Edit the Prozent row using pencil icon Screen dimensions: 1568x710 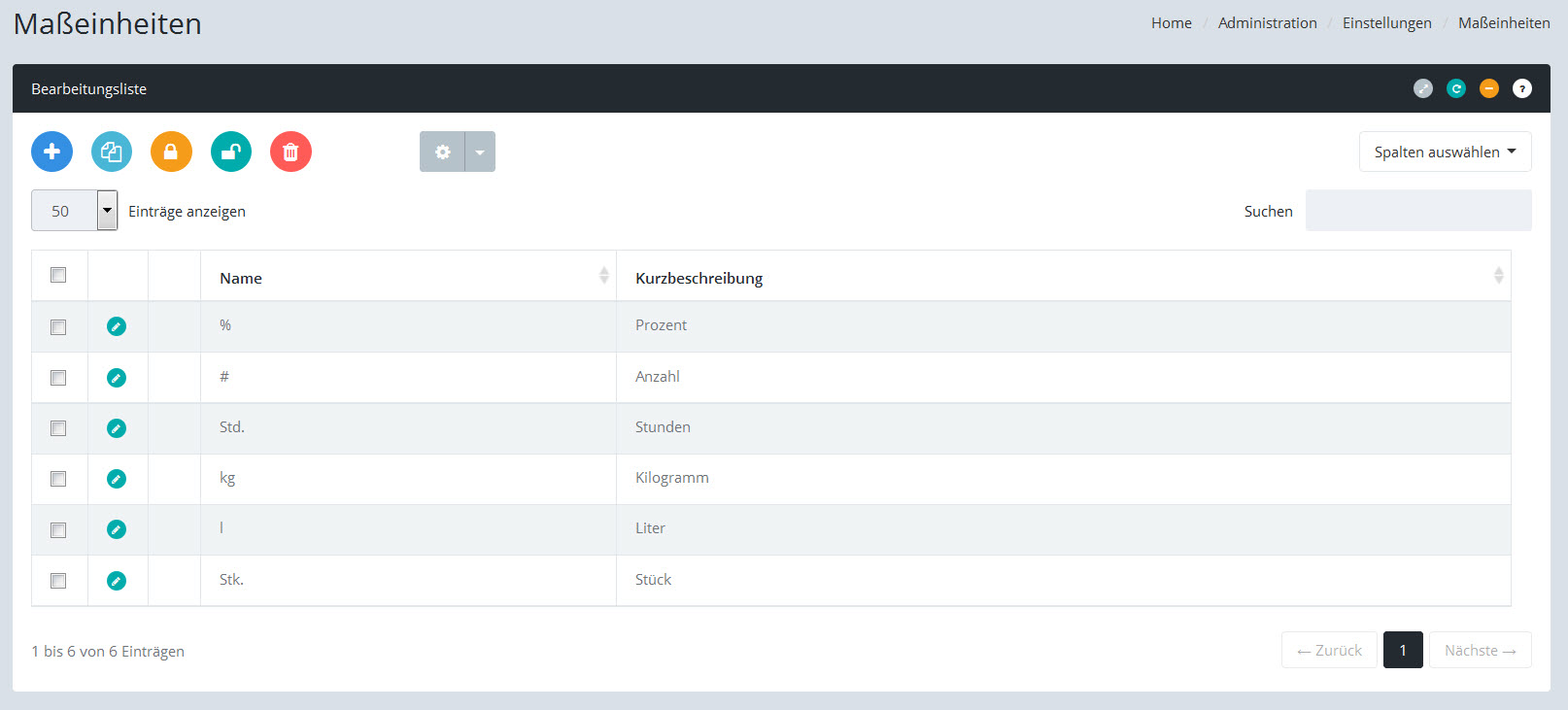[x=117, y=326]
